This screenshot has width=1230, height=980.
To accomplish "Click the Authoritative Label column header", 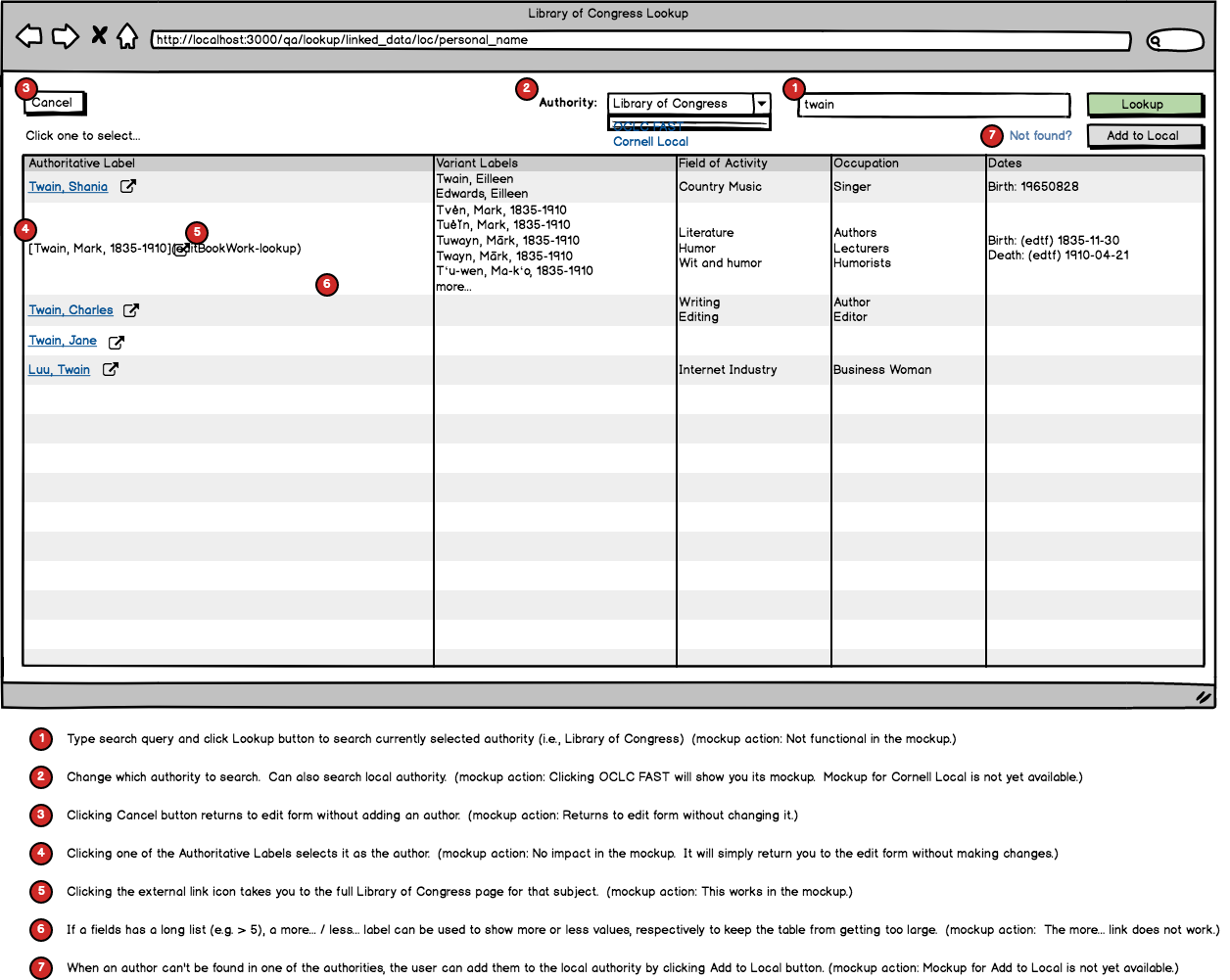I will click(81, 163).
